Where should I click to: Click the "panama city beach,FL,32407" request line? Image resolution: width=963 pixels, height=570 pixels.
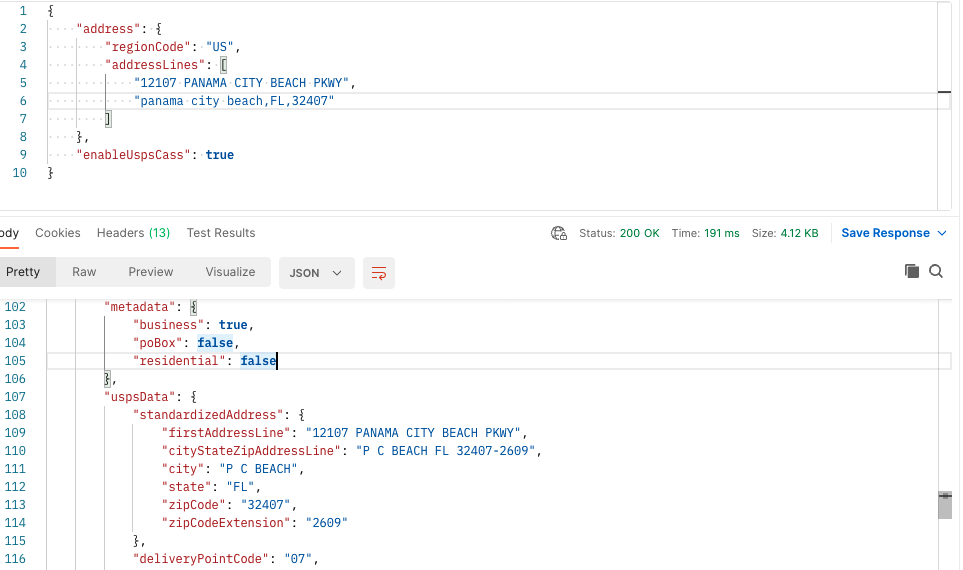[x=237, y=101]
